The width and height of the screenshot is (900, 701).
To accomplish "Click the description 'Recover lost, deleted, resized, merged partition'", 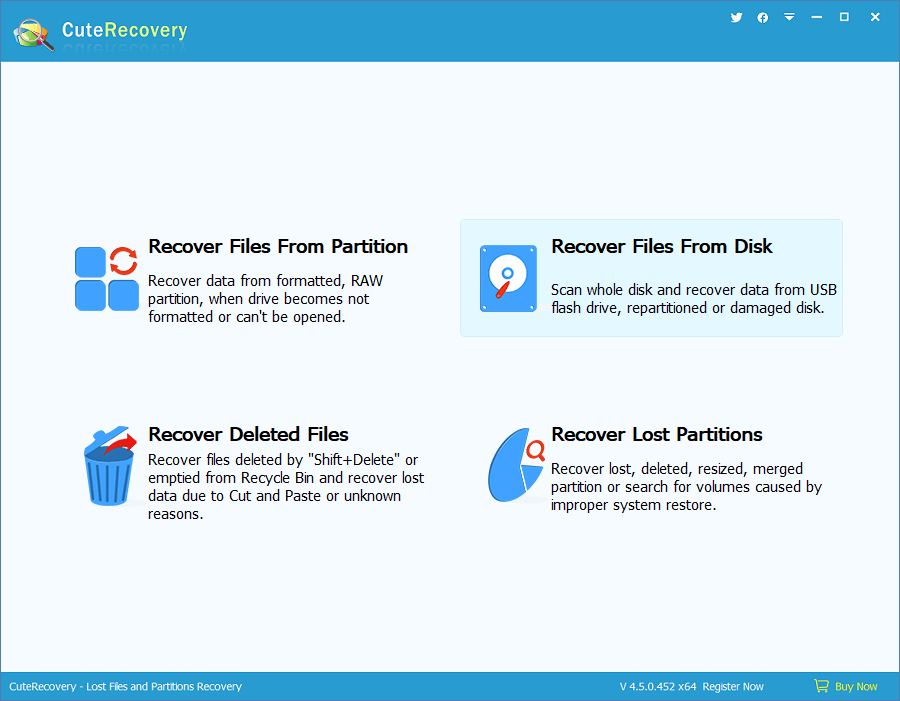I will point(686,487).
